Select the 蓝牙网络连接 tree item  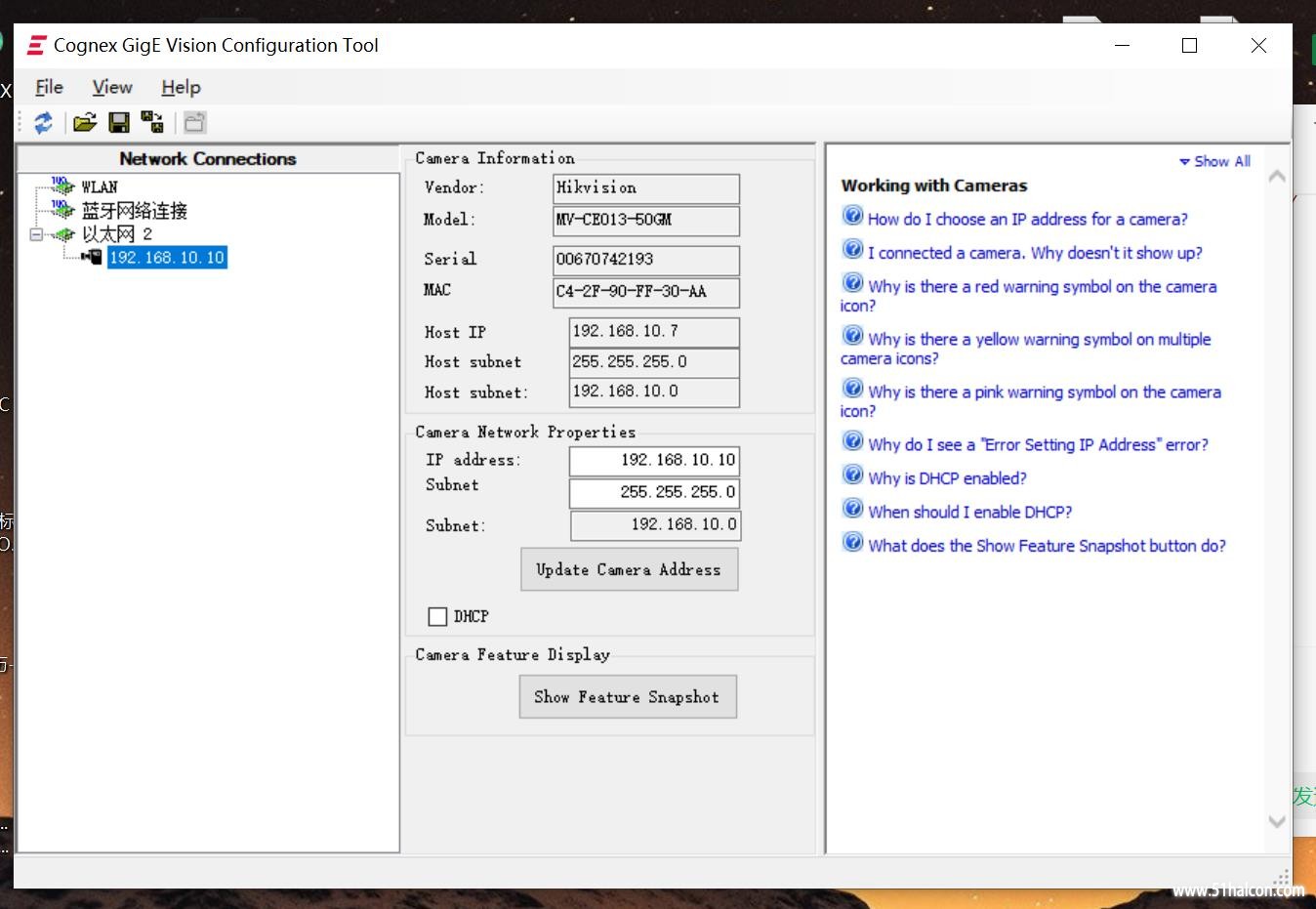(x=134, y=210)
